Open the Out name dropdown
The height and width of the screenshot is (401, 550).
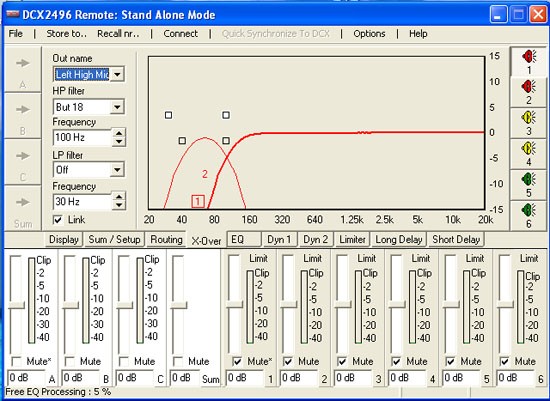[118, 74]
